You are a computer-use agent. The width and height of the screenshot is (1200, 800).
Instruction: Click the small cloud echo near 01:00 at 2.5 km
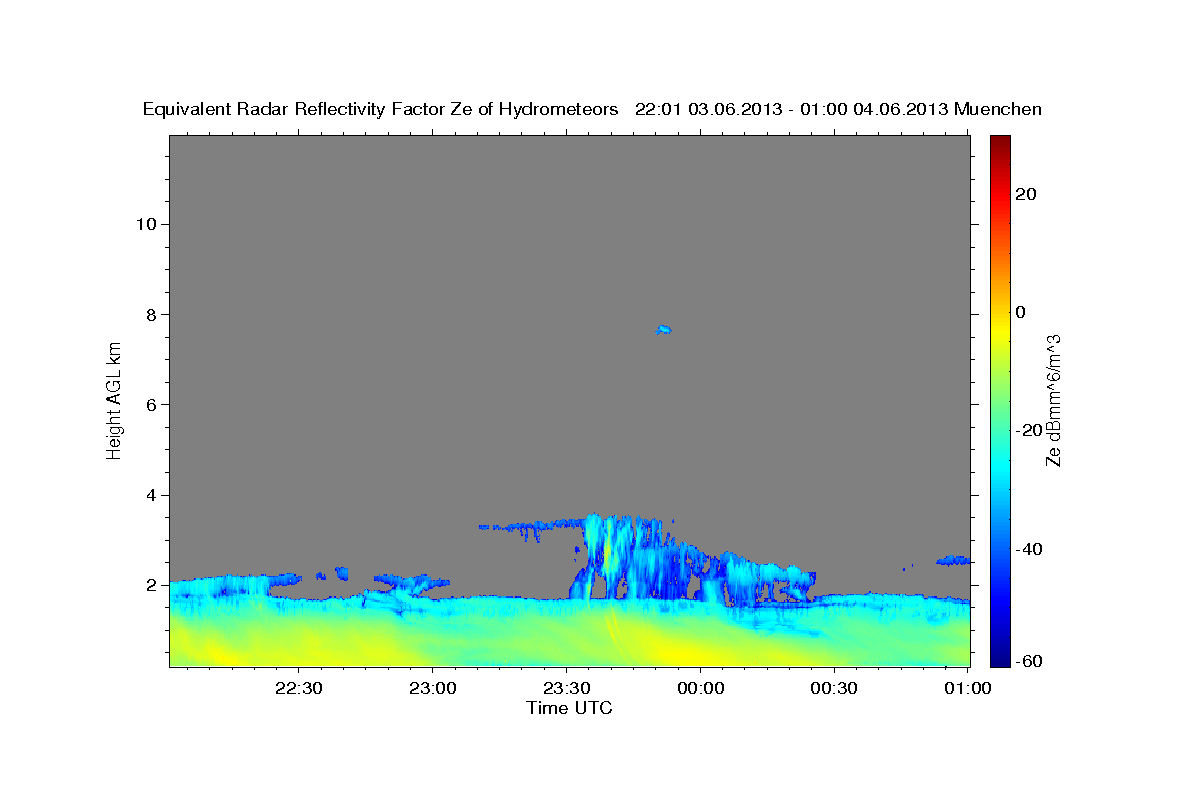click(954, 560)
